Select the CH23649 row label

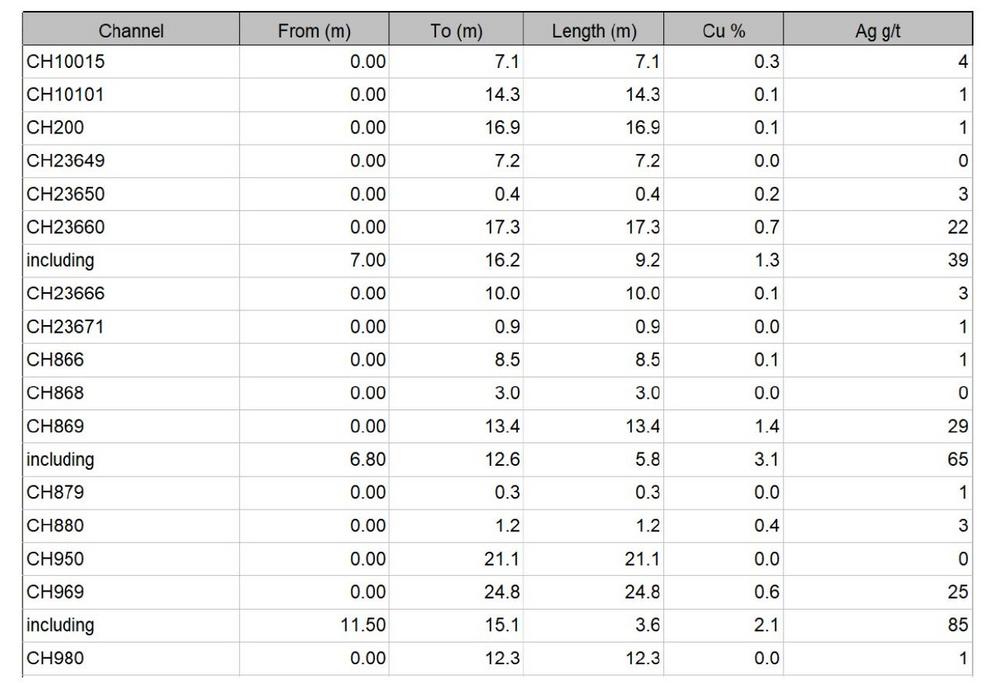click(131, 161)
